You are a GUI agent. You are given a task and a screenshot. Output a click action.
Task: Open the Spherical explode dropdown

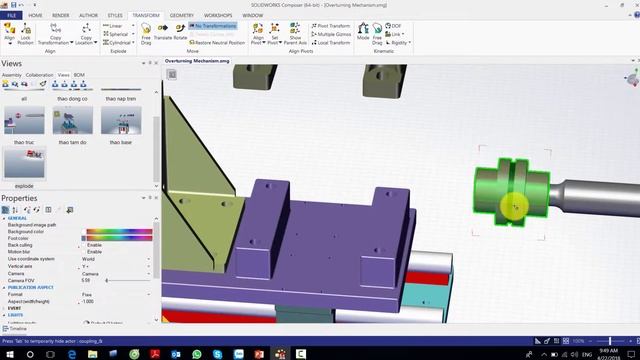[133, 34]
